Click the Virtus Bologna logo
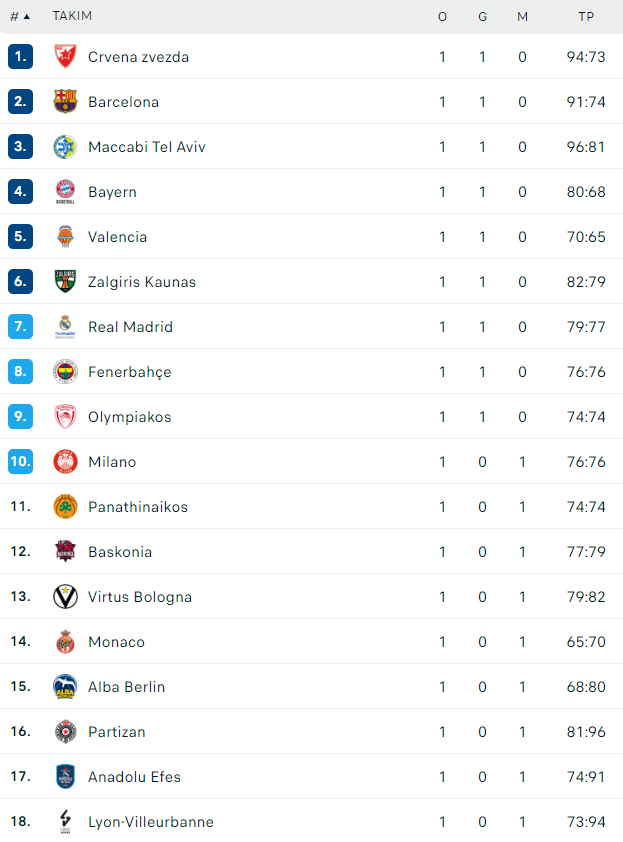Viewport: 623px width, 842px height. pos(65,597)
